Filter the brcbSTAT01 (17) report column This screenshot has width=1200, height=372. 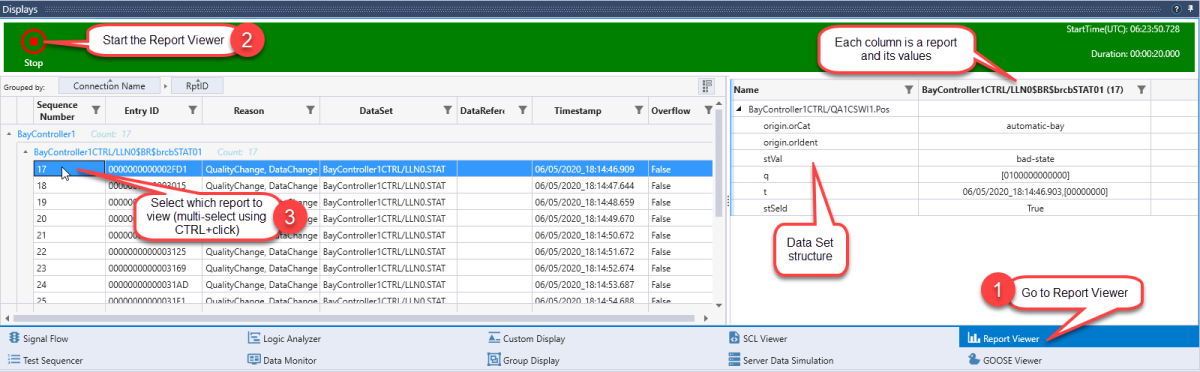pyautogui.click(x=1141, y=90)
